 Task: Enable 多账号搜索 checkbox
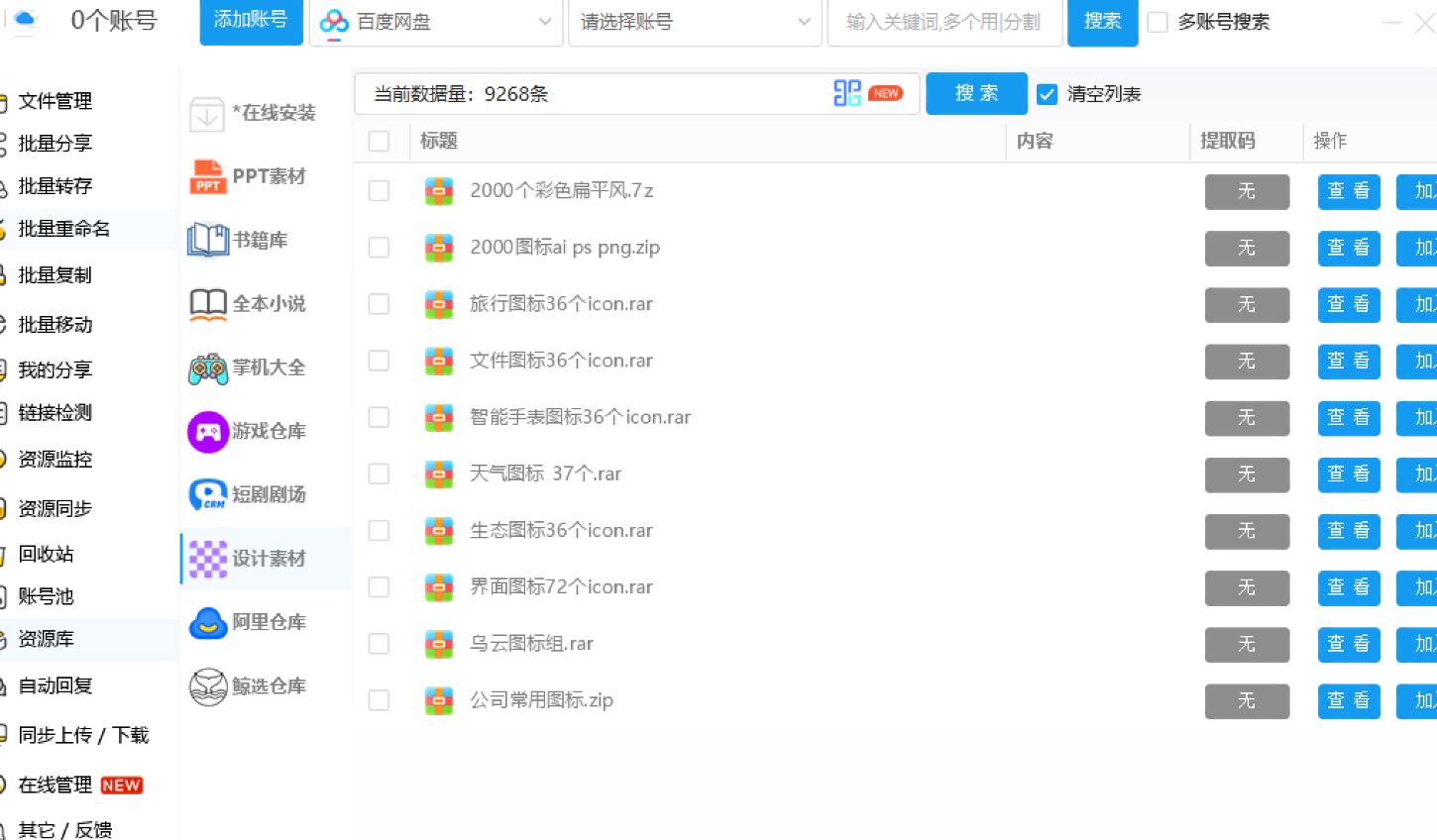(1157, 21)
